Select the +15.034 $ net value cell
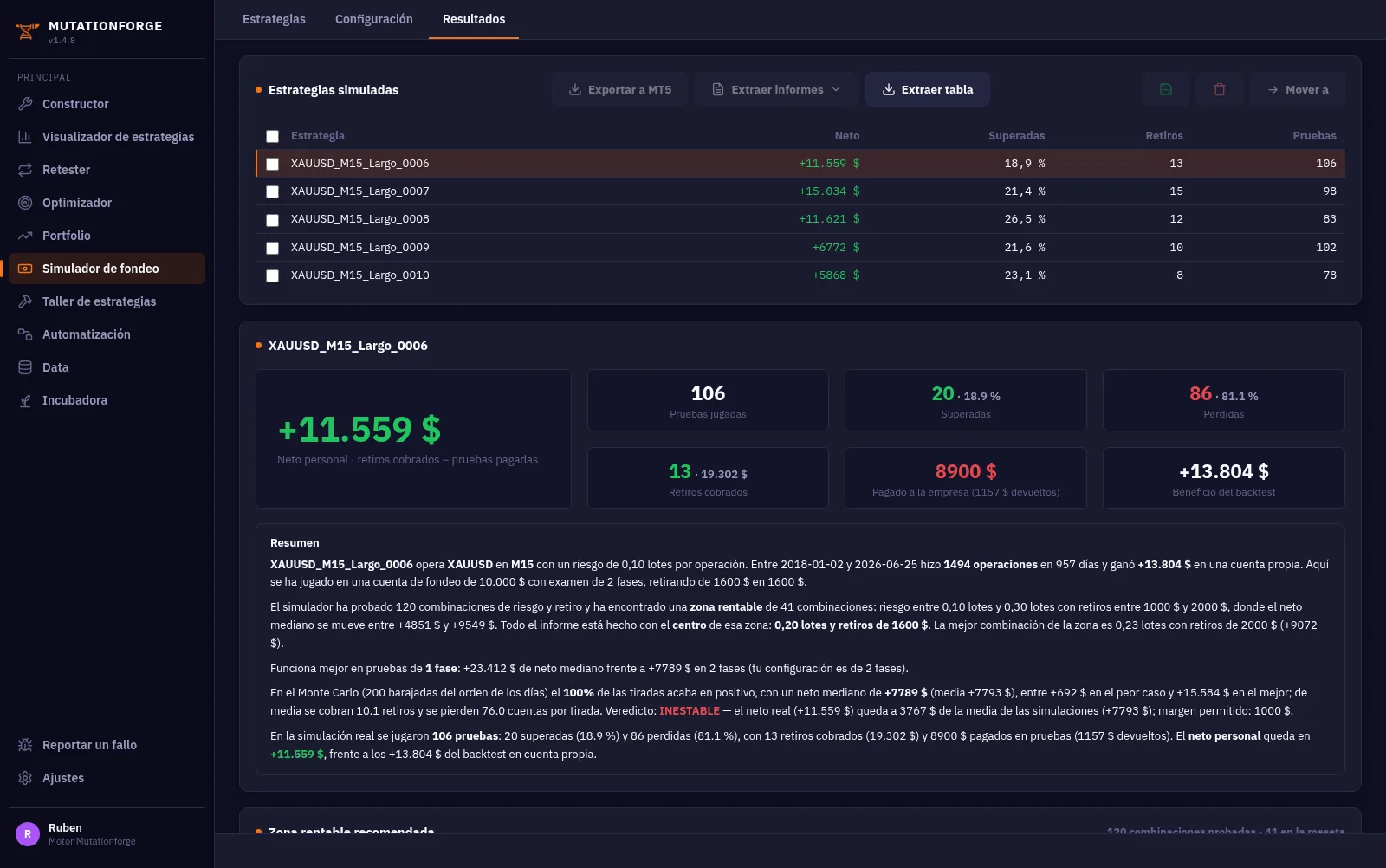This screenshot has width=1386, height=868. 829,191
